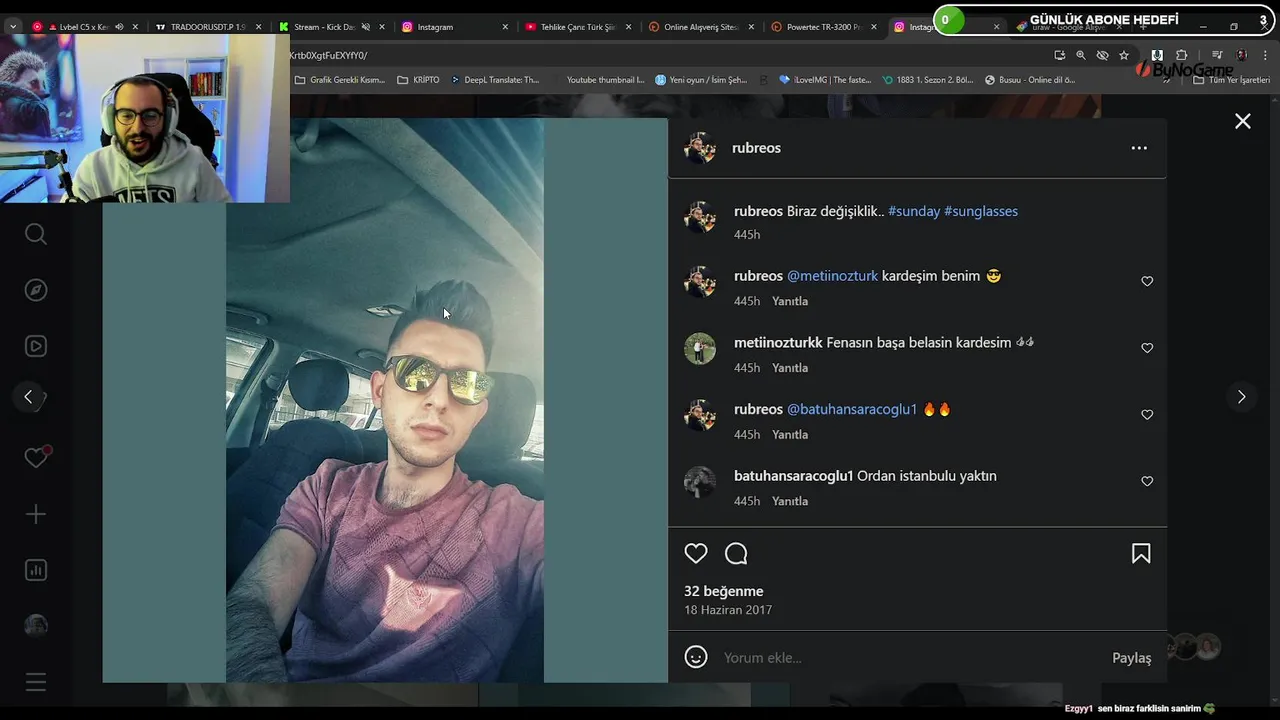This screenshot has width=1280, height=720.
Task: Open the '32 beğenme' likes list
Action: pos(724,591)
